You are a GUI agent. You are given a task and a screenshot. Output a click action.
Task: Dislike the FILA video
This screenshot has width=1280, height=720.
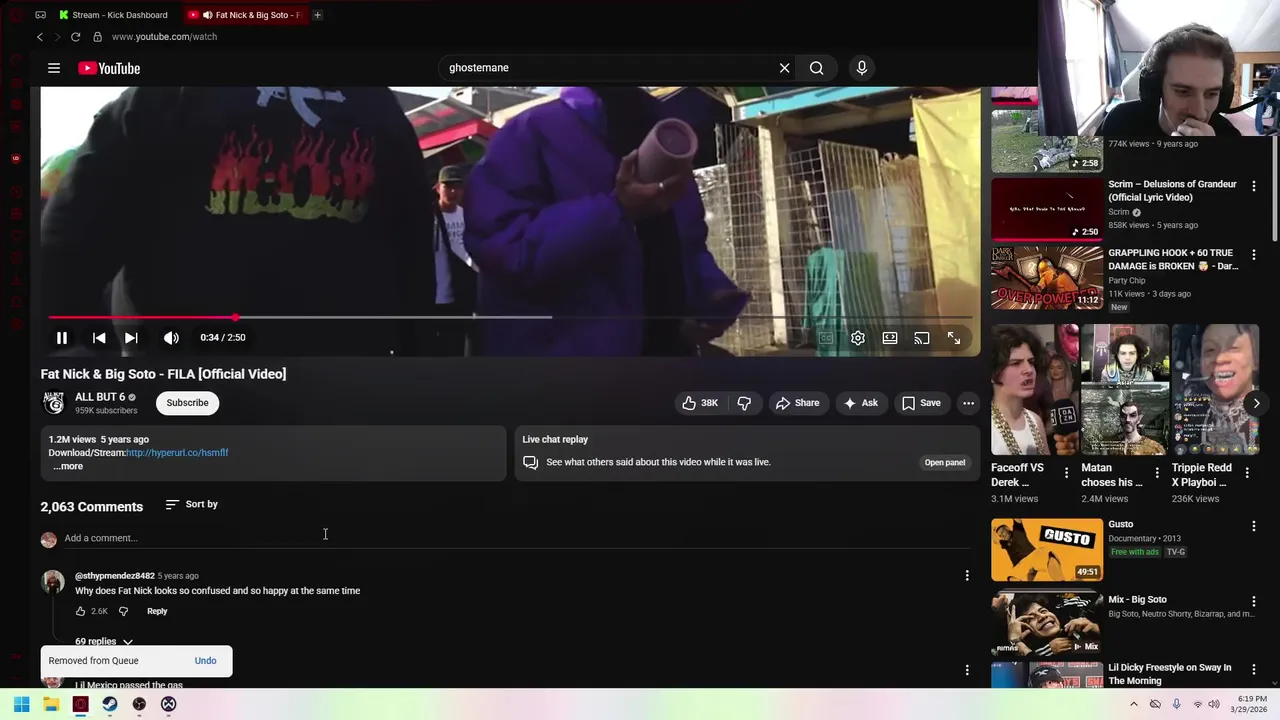[744, 403]
